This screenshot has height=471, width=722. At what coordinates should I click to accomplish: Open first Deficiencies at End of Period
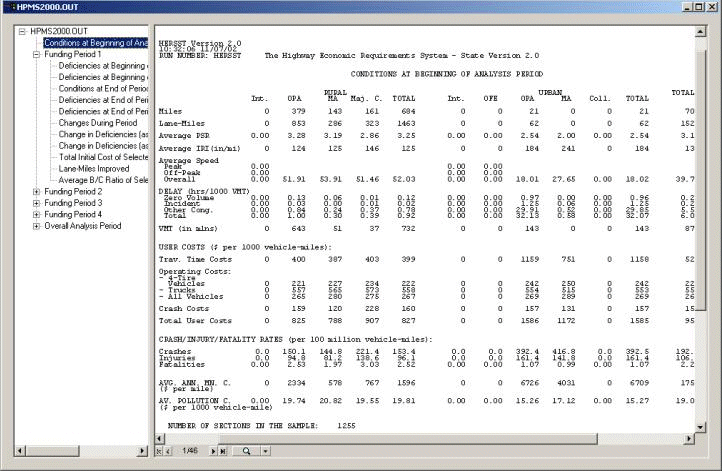(103, 100)
